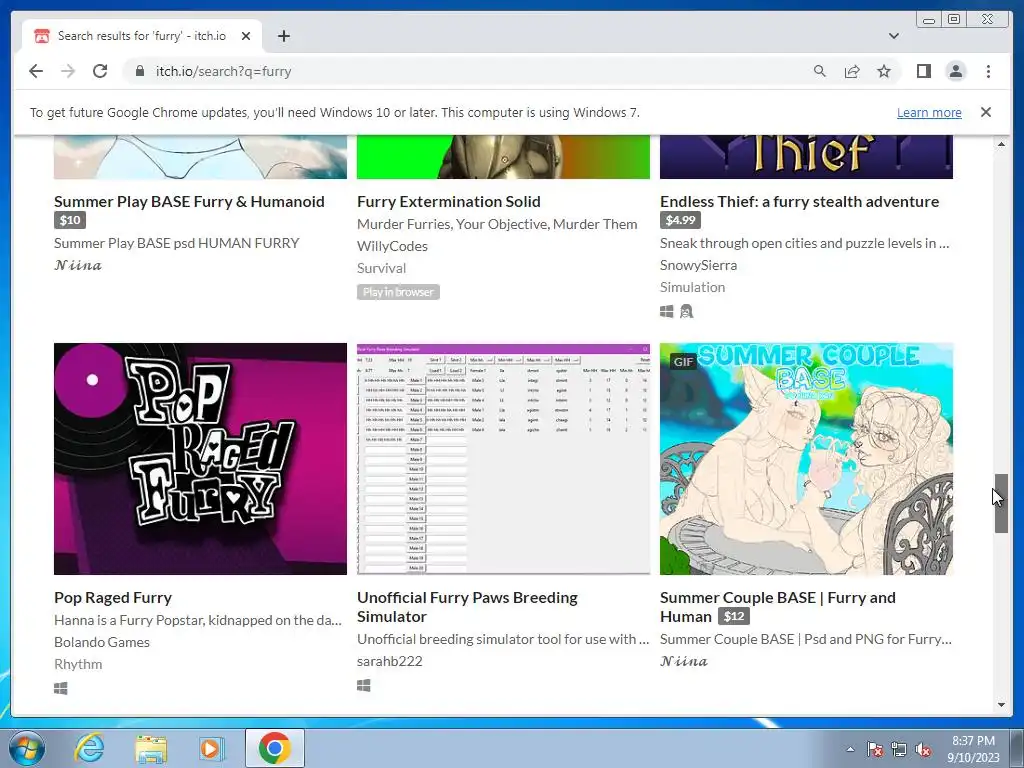The image size is (1024, 768).
Task: Bookmark this page with the star
Action: coord(884,71)
